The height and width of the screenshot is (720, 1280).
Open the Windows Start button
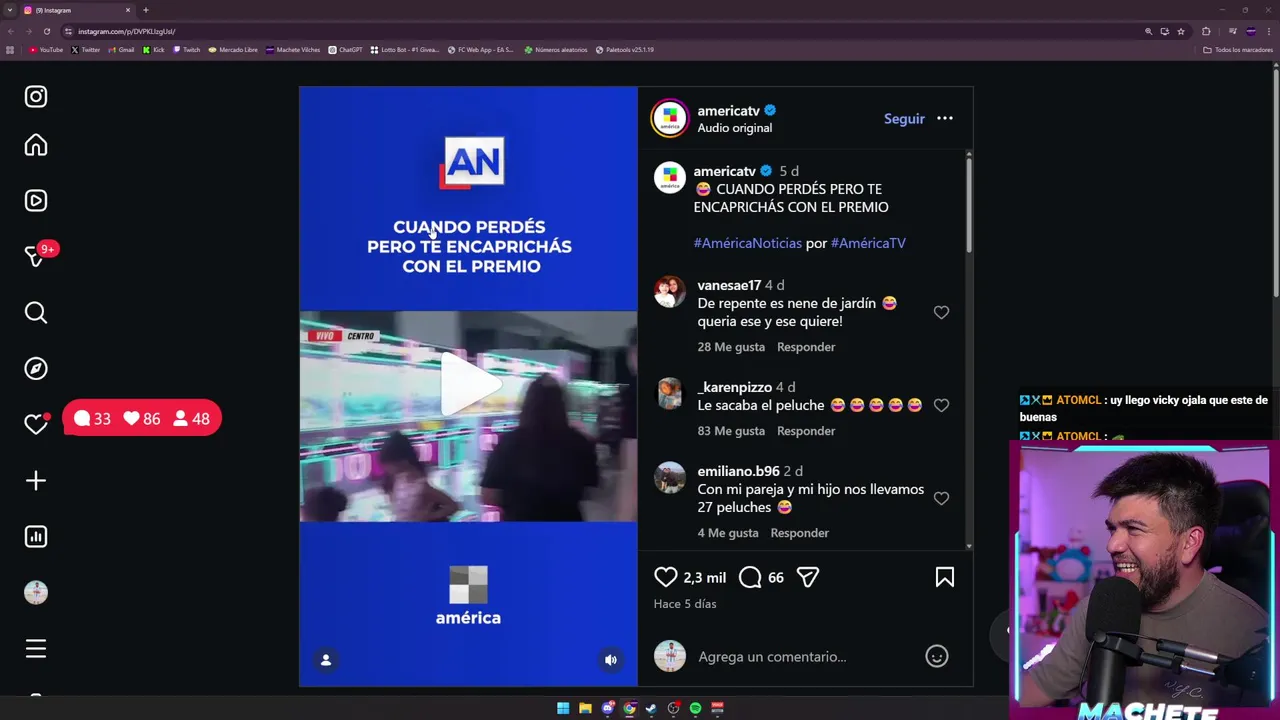(x=563, y=708)
